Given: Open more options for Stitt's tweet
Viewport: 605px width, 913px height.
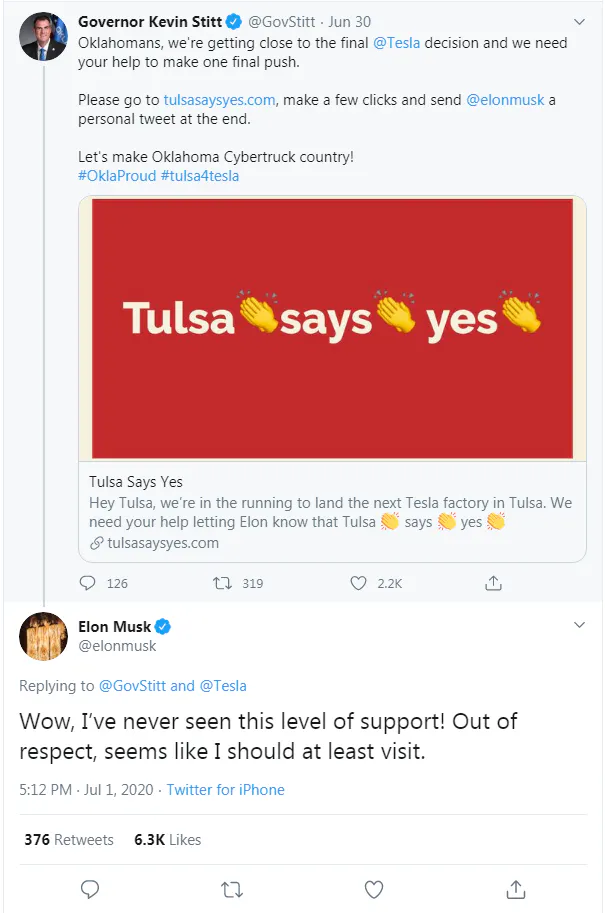Looking at the screenshot, I should [579, 21].
